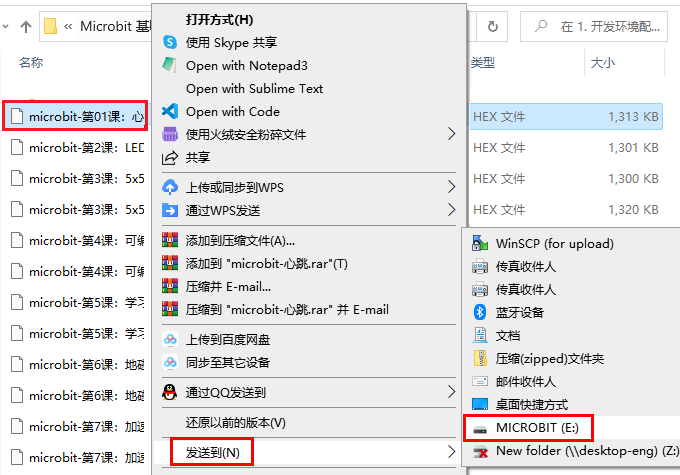
Task: Select 还原以前的版本(V) menu entry
Action: pyautogui.click(x=235, y=423)
